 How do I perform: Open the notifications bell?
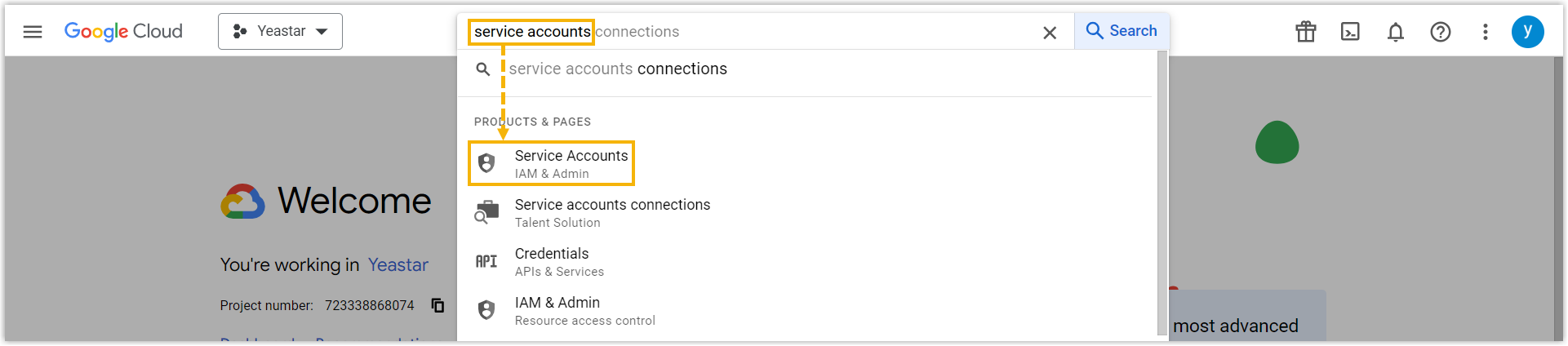[x=1396, y=32]
